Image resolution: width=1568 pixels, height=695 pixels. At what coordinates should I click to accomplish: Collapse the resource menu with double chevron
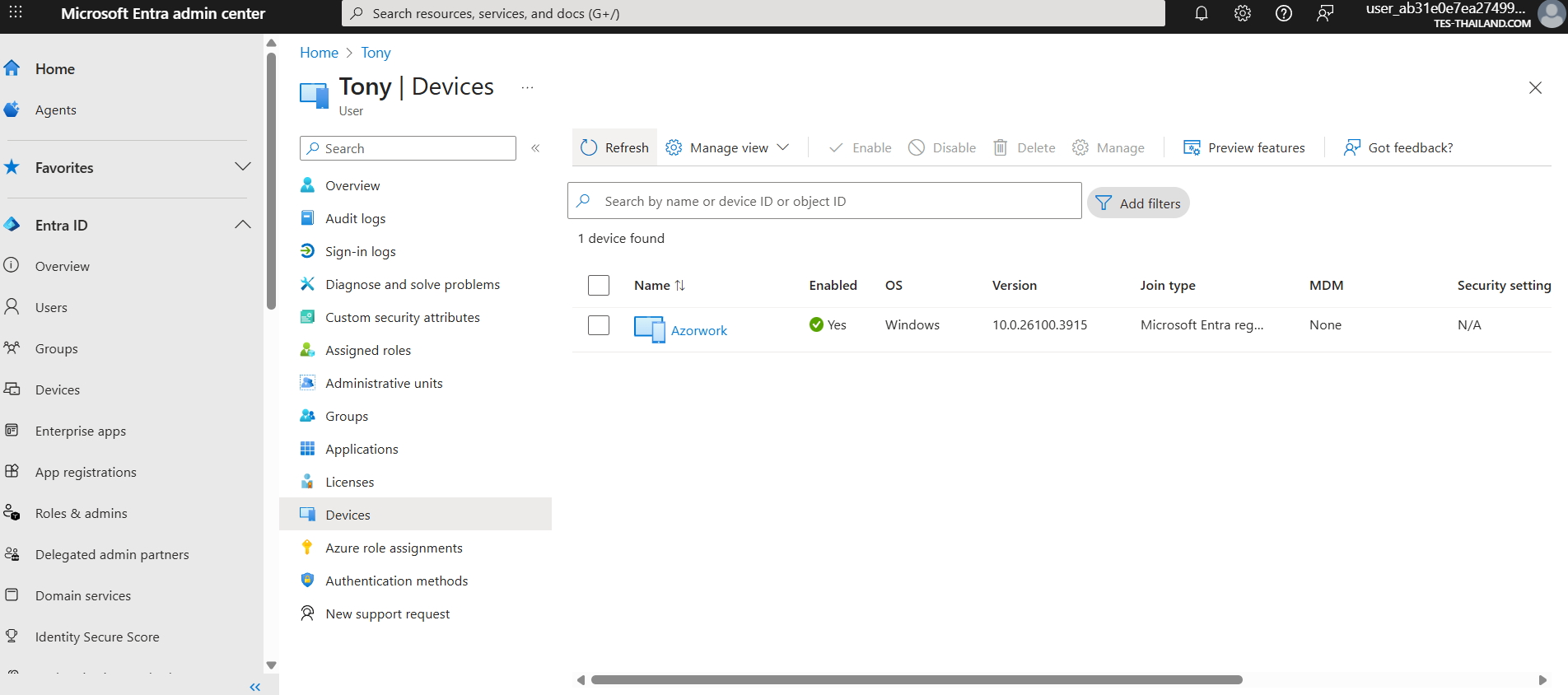click(x=535, y=148)
